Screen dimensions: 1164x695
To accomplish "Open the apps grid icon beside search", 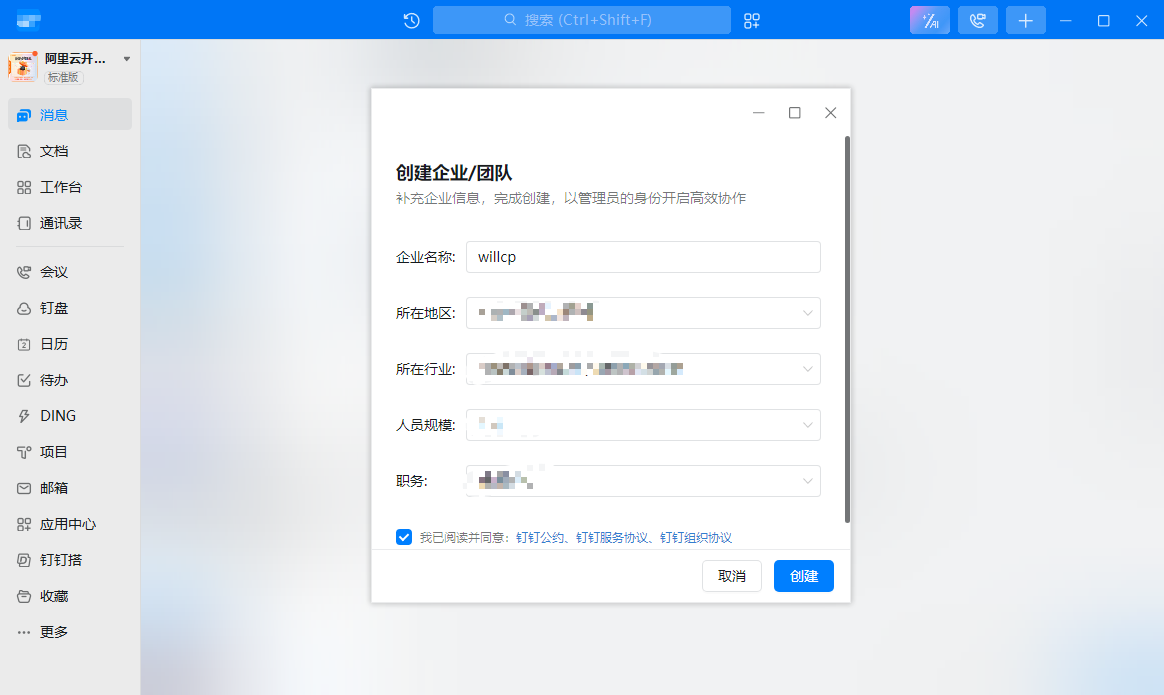I will click(x=752, y=20).
